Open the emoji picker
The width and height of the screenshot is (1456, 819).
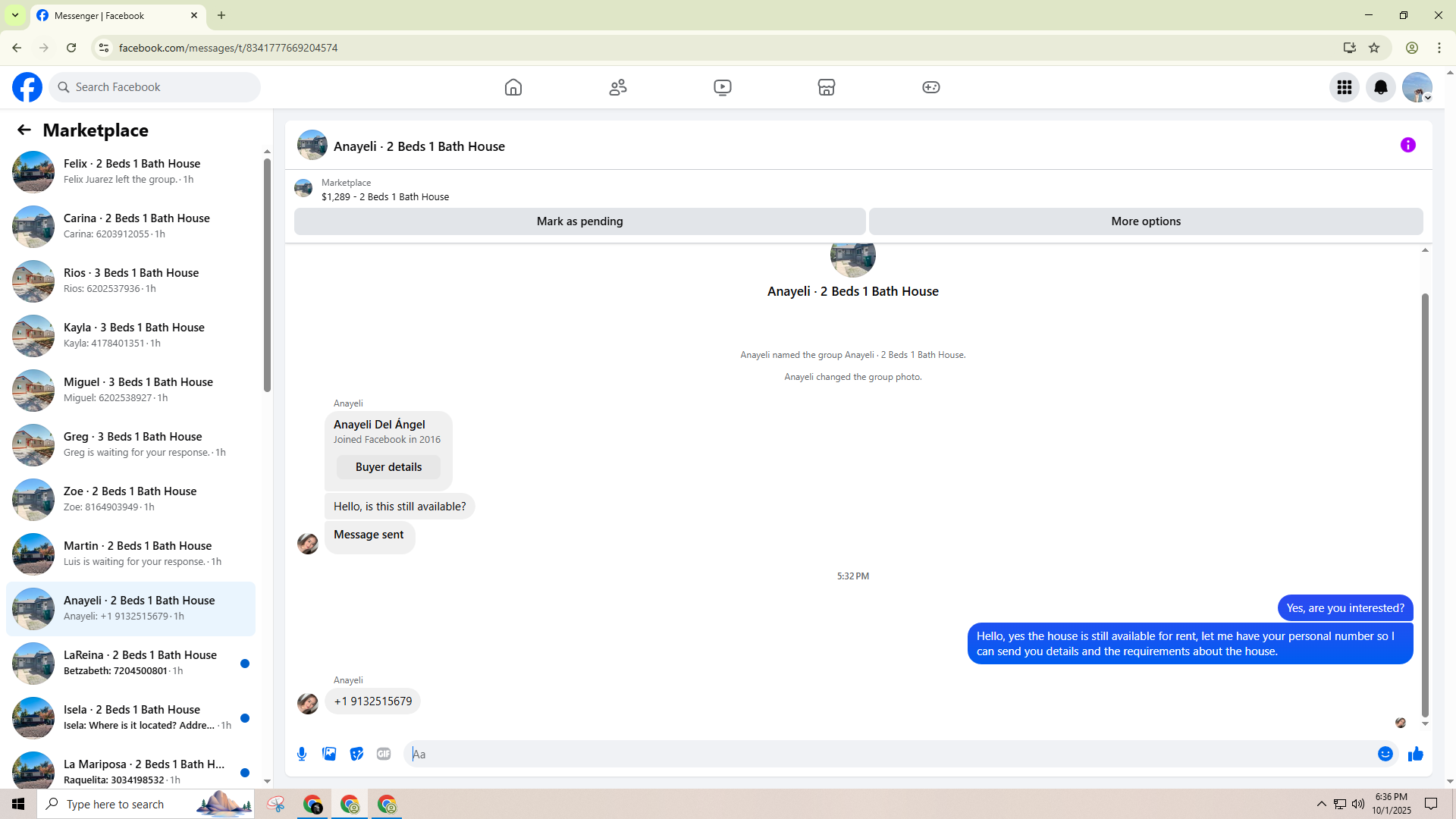pyautogui.click(x=1385, y=754)
